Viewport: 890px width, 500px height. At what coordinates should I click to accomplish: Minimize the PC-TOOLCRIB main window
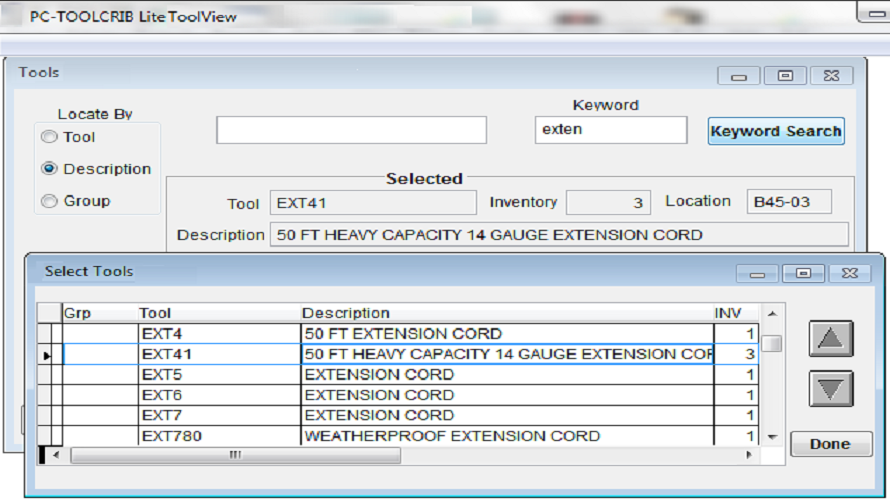click(874, 12)
